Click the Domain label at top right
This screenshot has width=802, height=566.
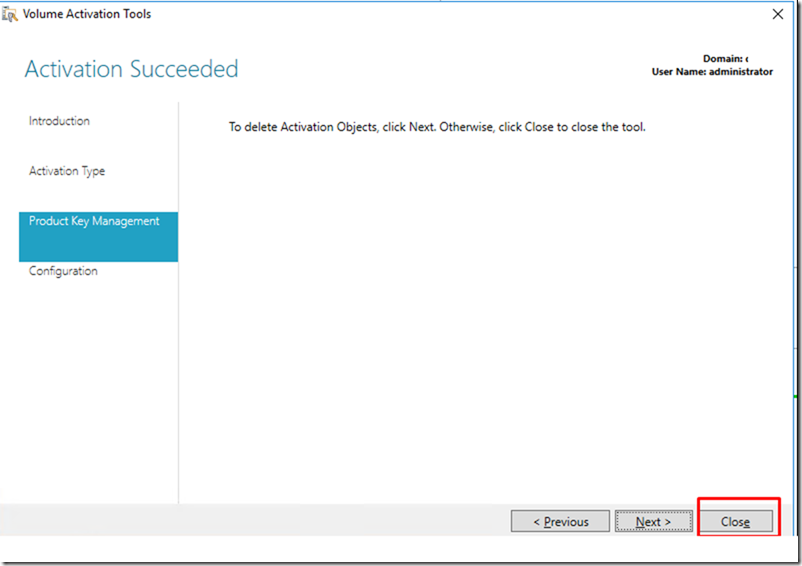[x=724, y=59]
